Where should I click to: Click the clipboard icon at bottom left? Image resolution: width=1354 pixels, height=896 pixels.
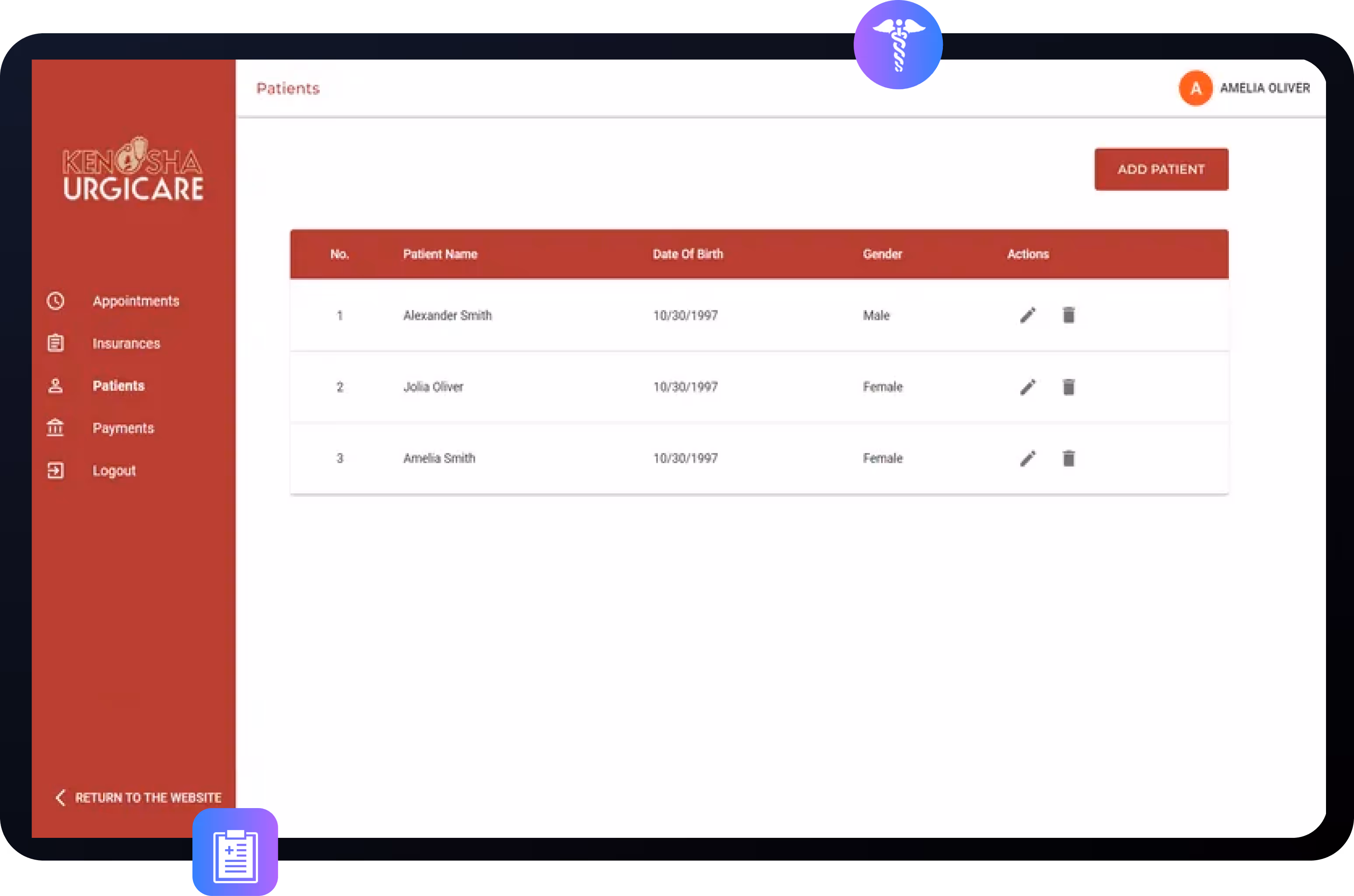coord(235,851)
